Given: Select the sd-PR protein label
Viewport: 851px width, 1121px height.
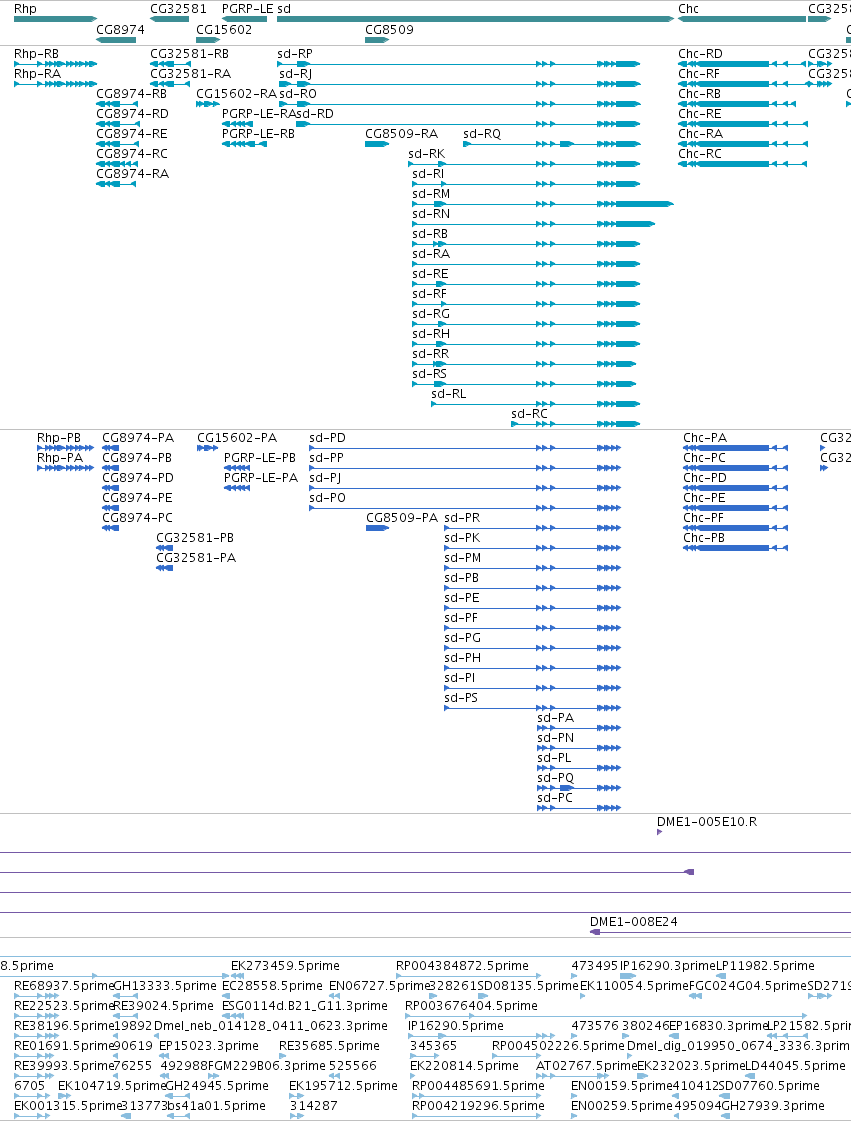Looking at the screenshot, I should point(462,518).
